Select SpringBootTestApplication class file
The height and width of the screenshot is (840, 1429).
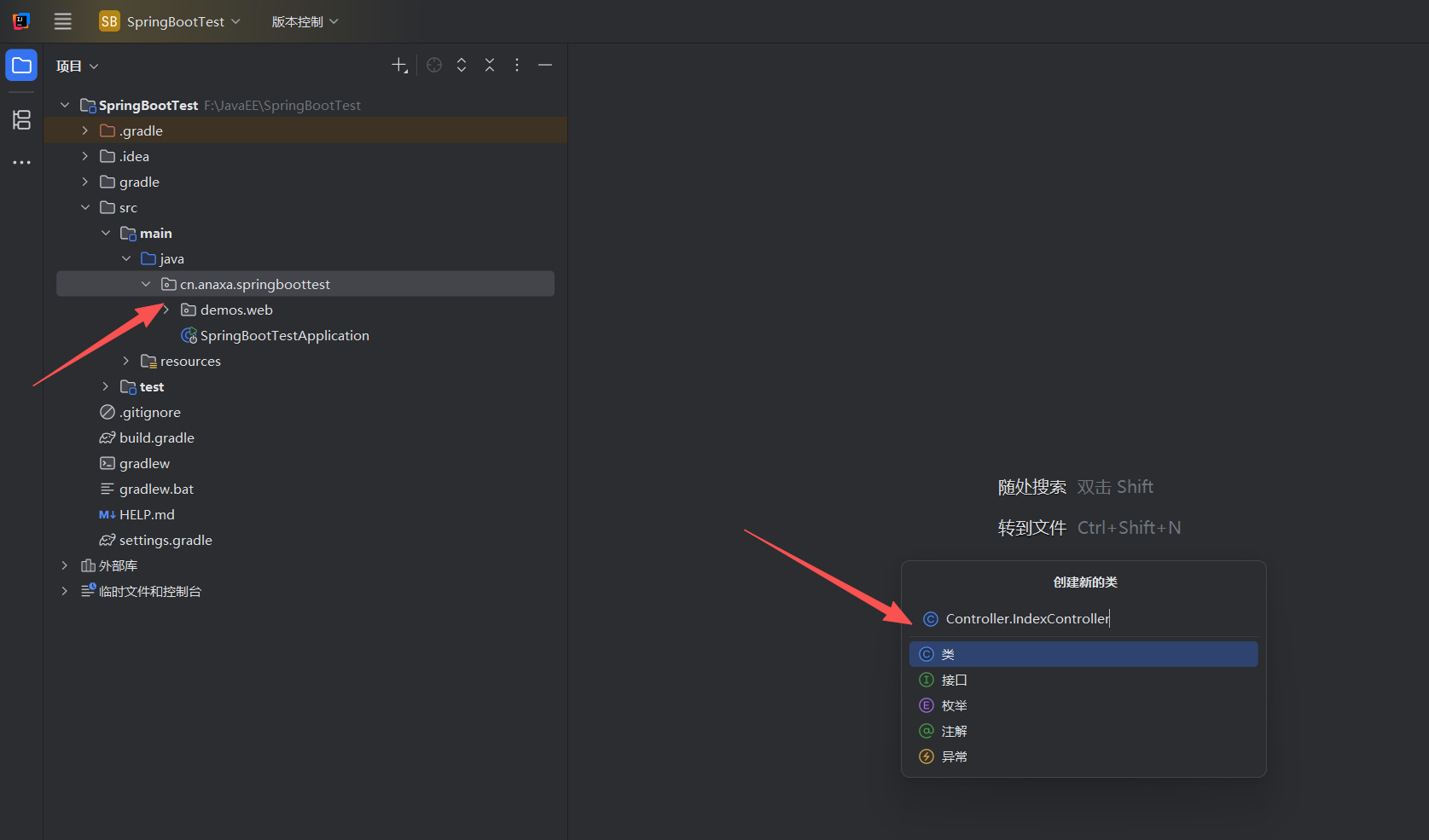click(284, 335)
